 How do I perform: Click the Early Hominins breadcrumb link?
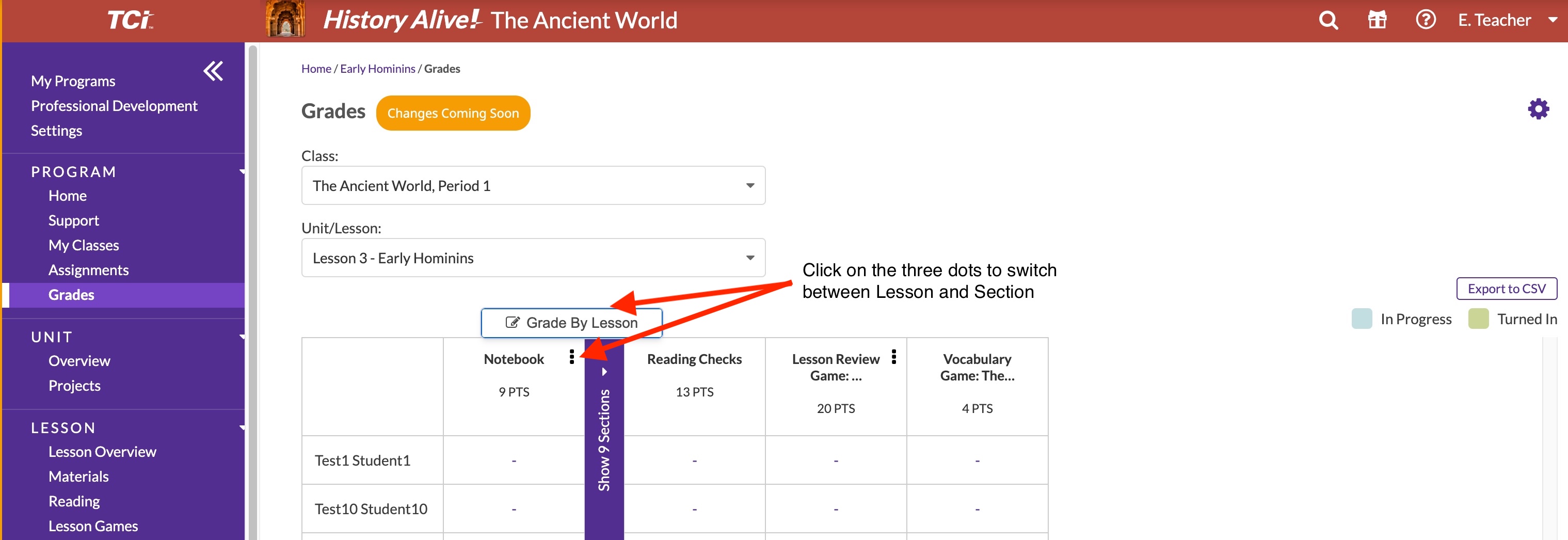click(377, 69)
